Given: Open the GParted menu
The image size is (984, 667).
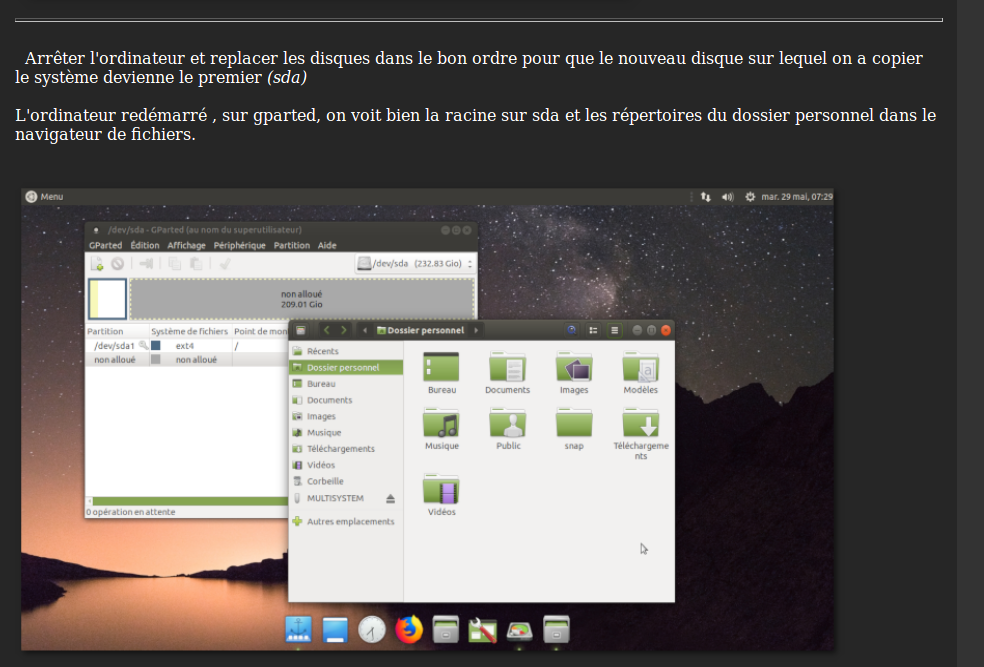Looking at the screenshot, I should pos(105,245).
